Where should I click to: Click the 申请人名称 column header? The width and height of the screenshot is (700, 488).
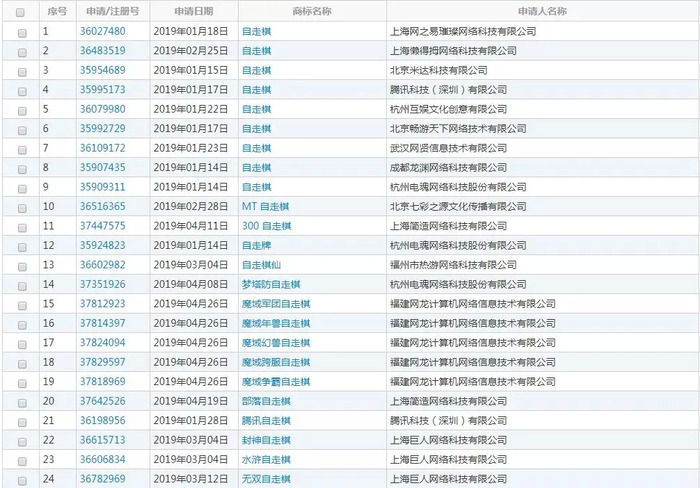pos(542,11)
